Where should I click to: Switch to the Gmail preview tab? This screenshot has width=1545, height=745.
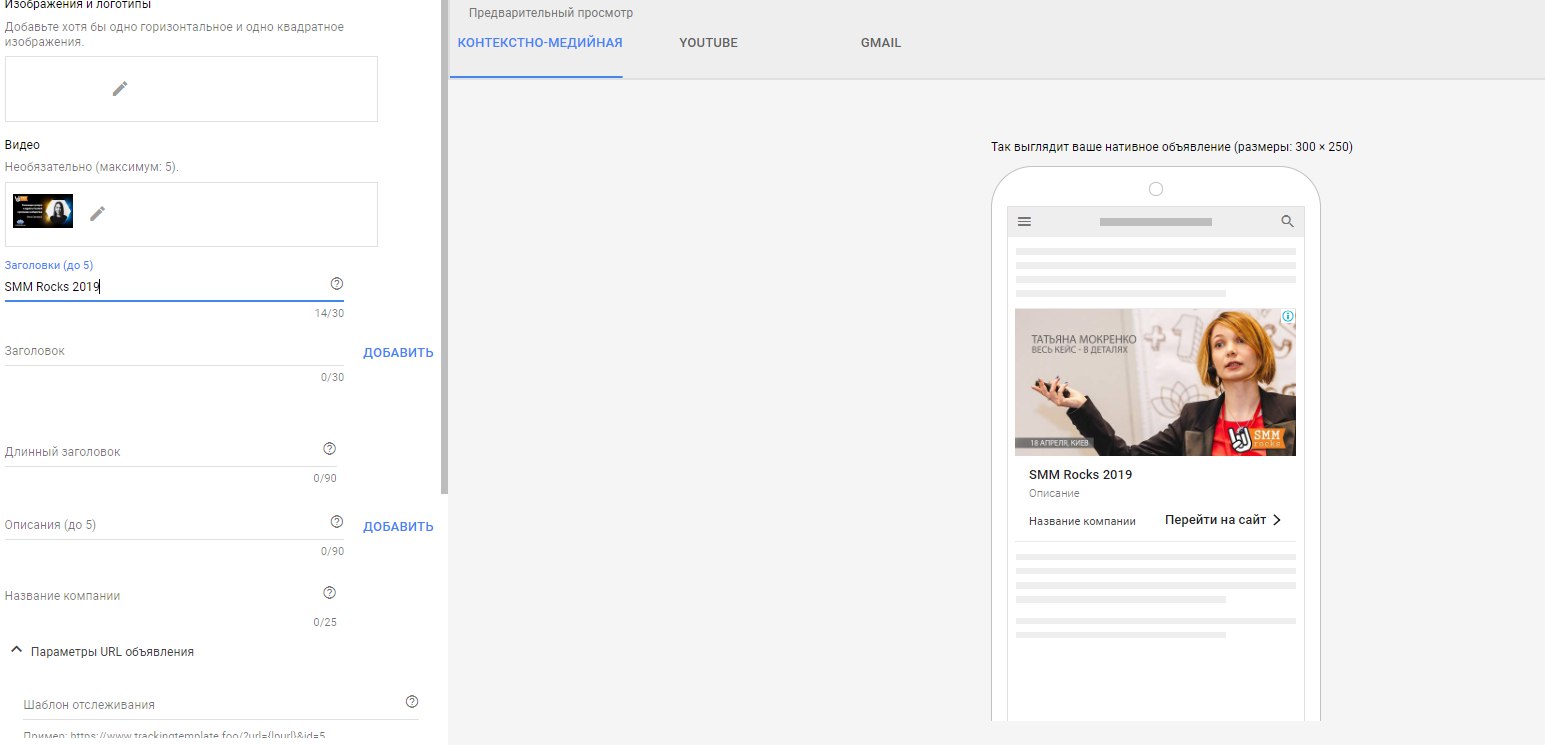tap(881, 43)
